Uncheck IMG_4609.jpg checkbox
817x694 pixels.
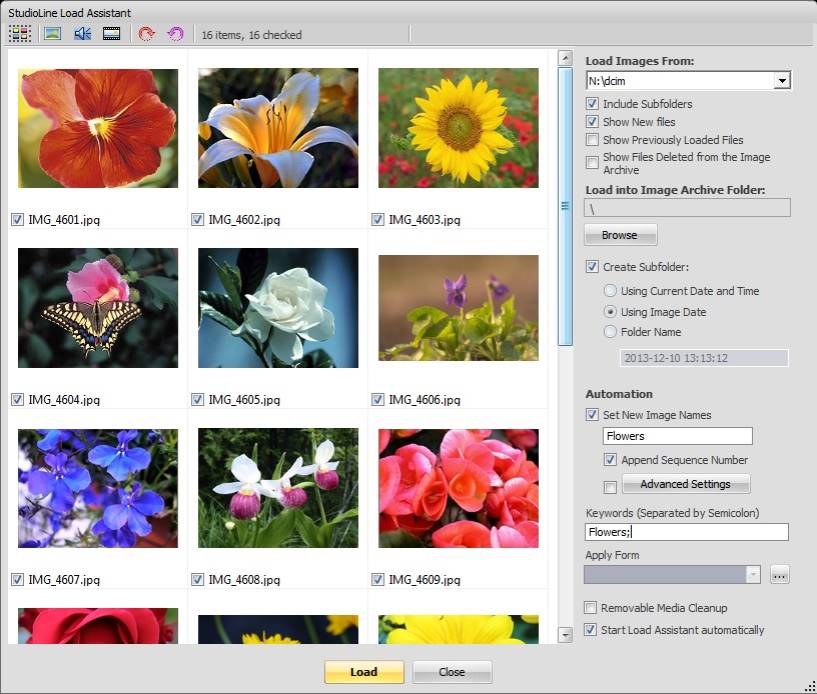pyautogui.click(x=378, y=579)
